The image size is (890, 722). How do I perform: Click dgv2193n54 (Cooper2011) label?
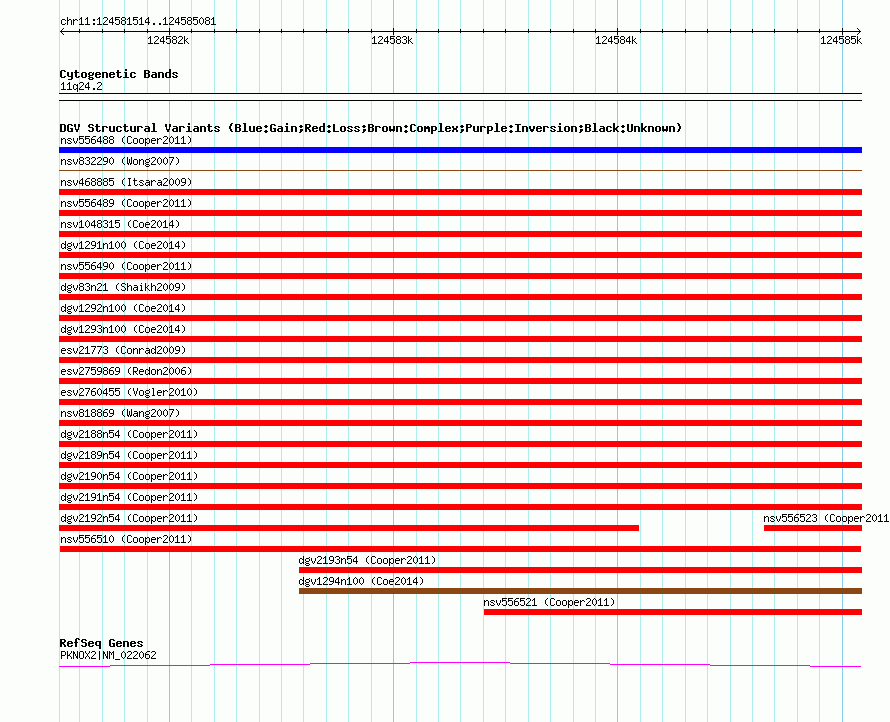pyautogui.click(x=367, y=560)
